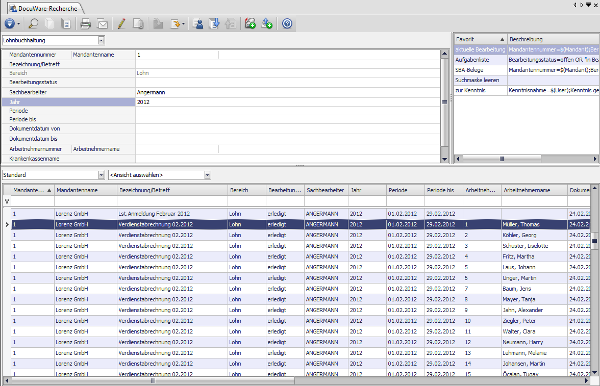The image size is (600, 386).
Task: Expand the arrow beside the blue menu button
Action: [18, 24]
